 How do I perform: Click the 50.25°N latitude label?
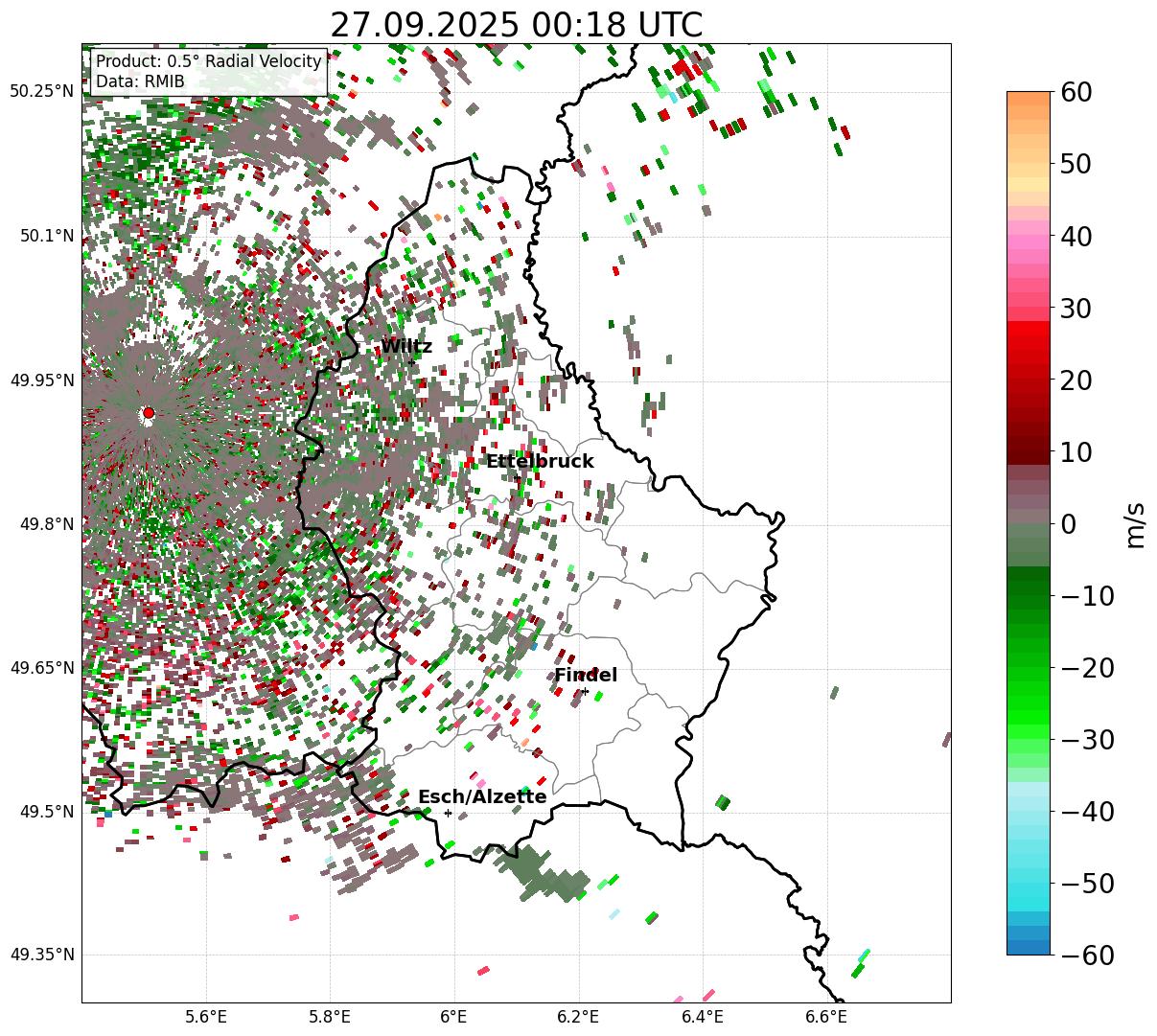click(x=42, y=92)
